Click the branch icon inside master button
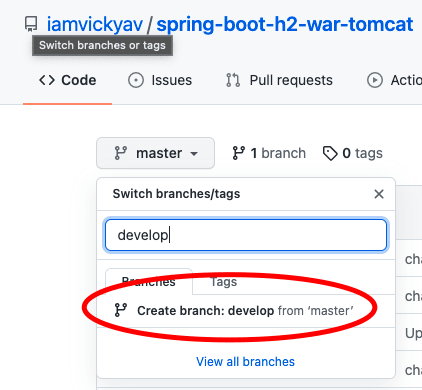Viewport: 422px width, 390px height. click(120, 153)
